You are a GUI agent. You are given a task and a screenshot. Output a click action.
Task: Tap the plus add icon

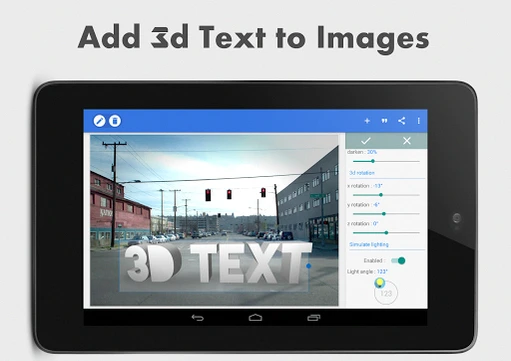click(x=367, y=121)
